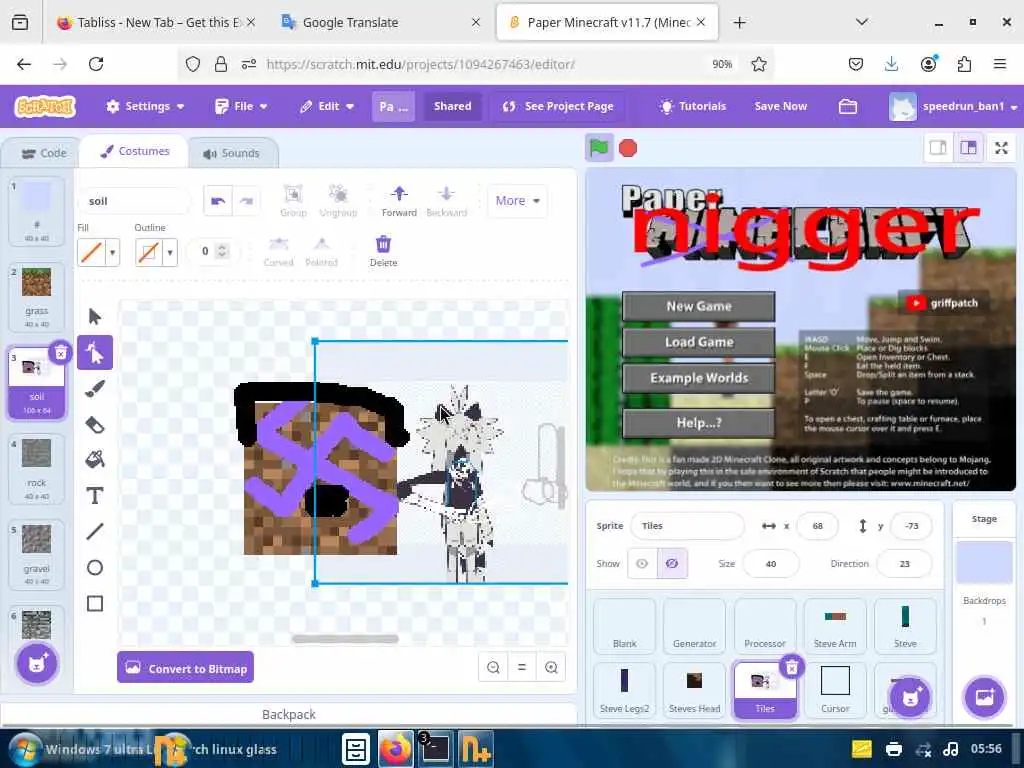This screenshot has width=1024, height=768.
Task: Click Convert to Bitmap button
Action: 185,667
